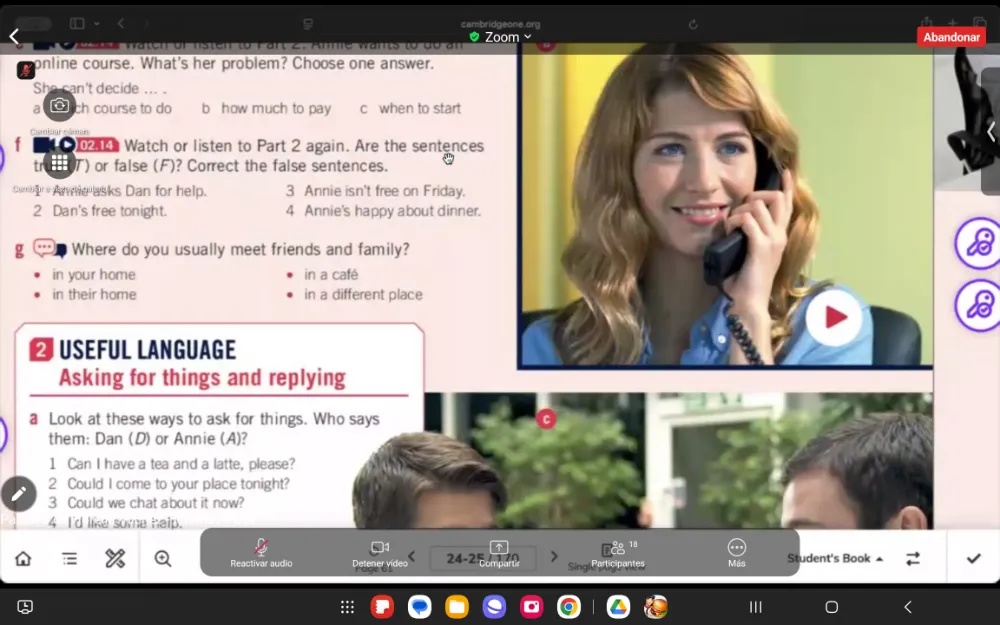
Task: Stop your camera with Detener video
Action: click(x=380, y=553)
